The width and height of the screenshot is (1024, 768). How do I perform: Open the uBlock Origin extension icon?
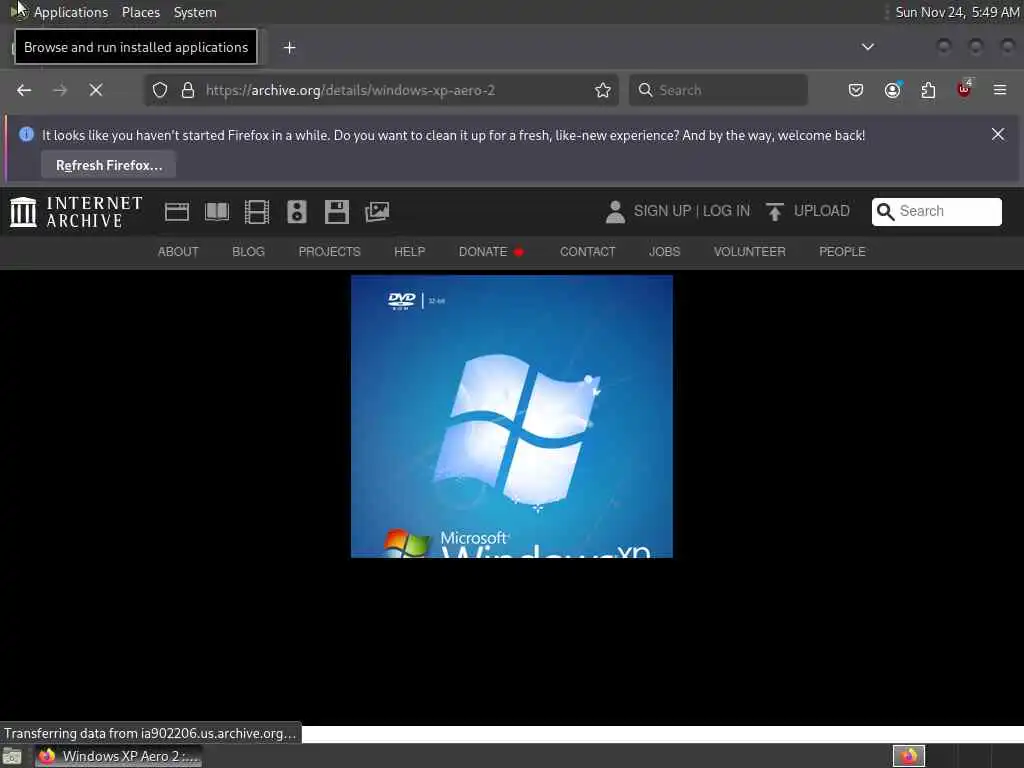click(x=964, y=89)
